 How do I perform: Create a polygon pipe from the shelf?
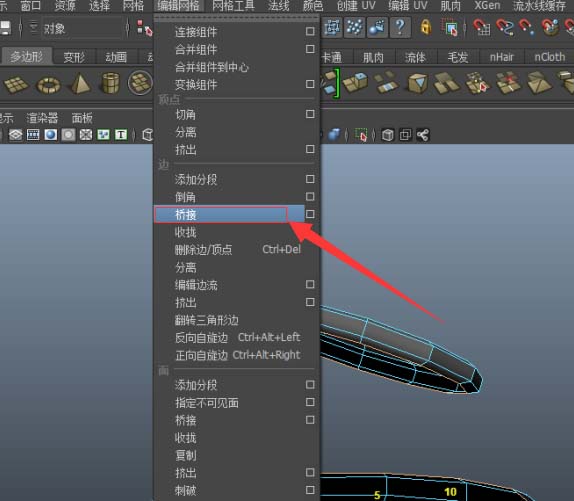point(110,83)
